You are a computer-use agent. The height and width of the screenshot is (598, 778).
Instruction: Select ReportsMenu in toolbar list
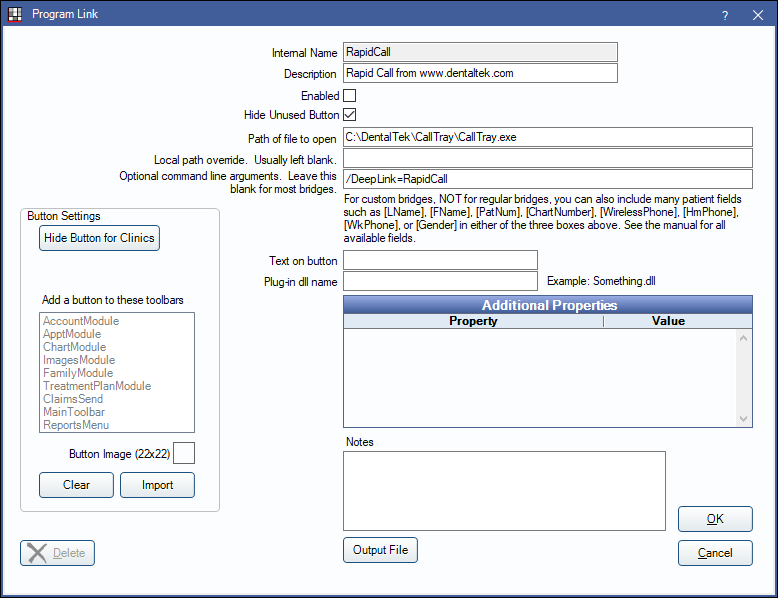[x=76, y=425]
